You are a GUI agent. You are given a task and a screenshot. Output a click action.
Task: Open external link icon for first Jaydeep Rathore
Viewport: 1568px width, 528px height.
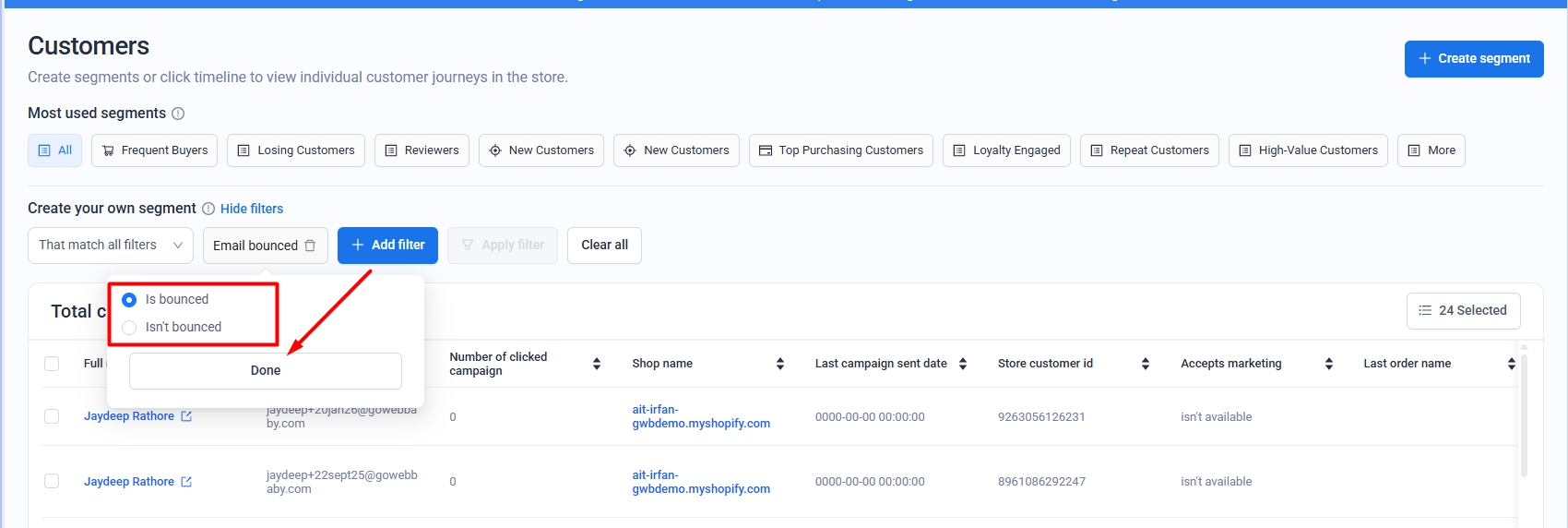tap(186, 416)
